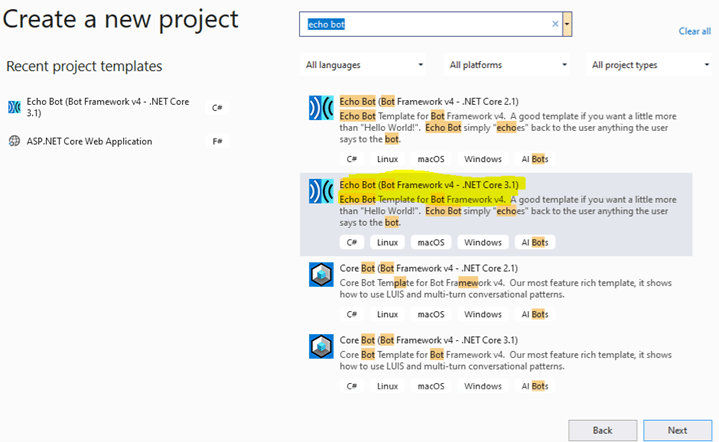Screen dimensions: 719x442
Task: Click ASP.NET Core Web Application globe icon
Action: [x=14, y=141]
